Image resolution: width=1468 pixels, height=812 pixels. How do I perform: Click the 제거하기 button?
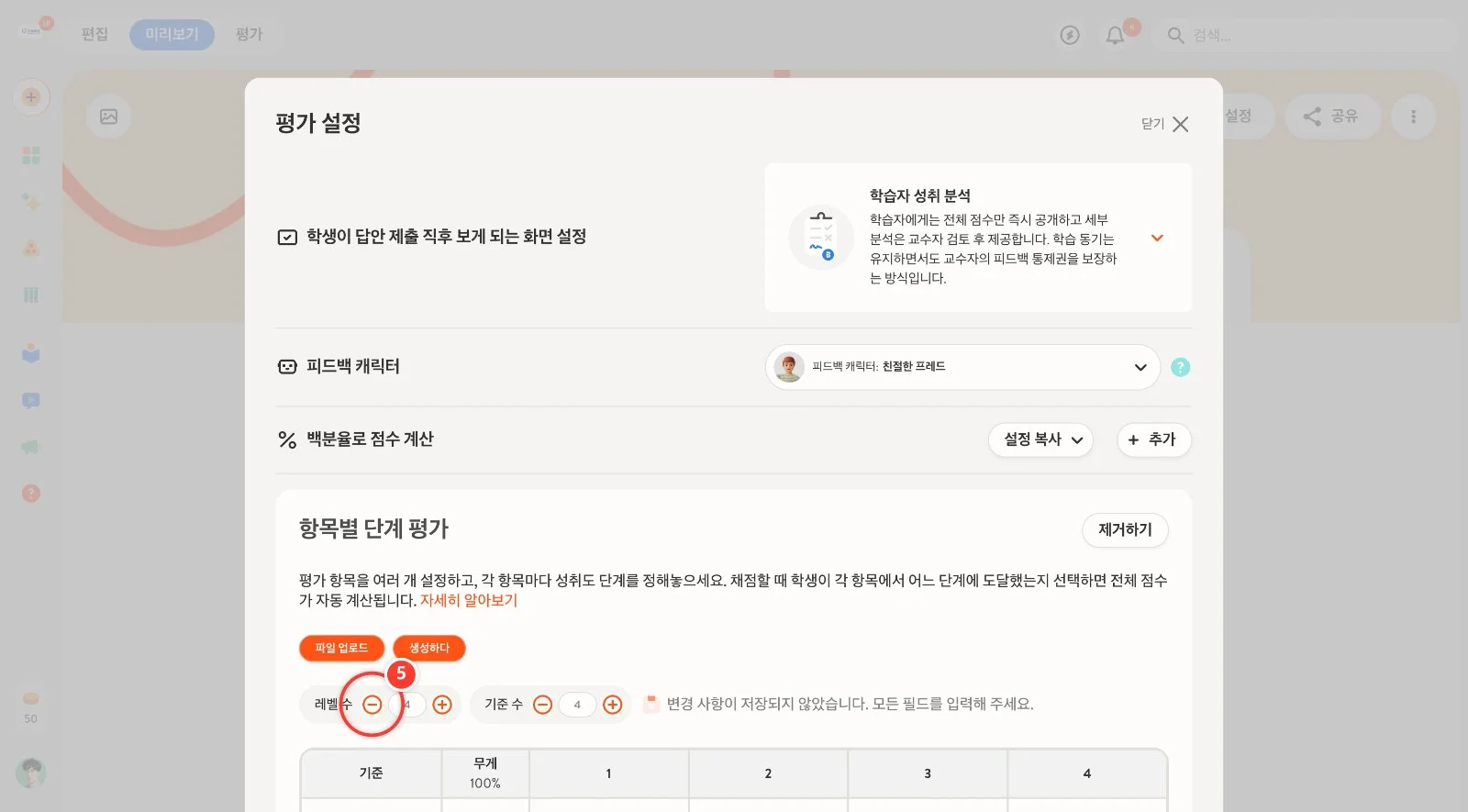pos(1125,529)
